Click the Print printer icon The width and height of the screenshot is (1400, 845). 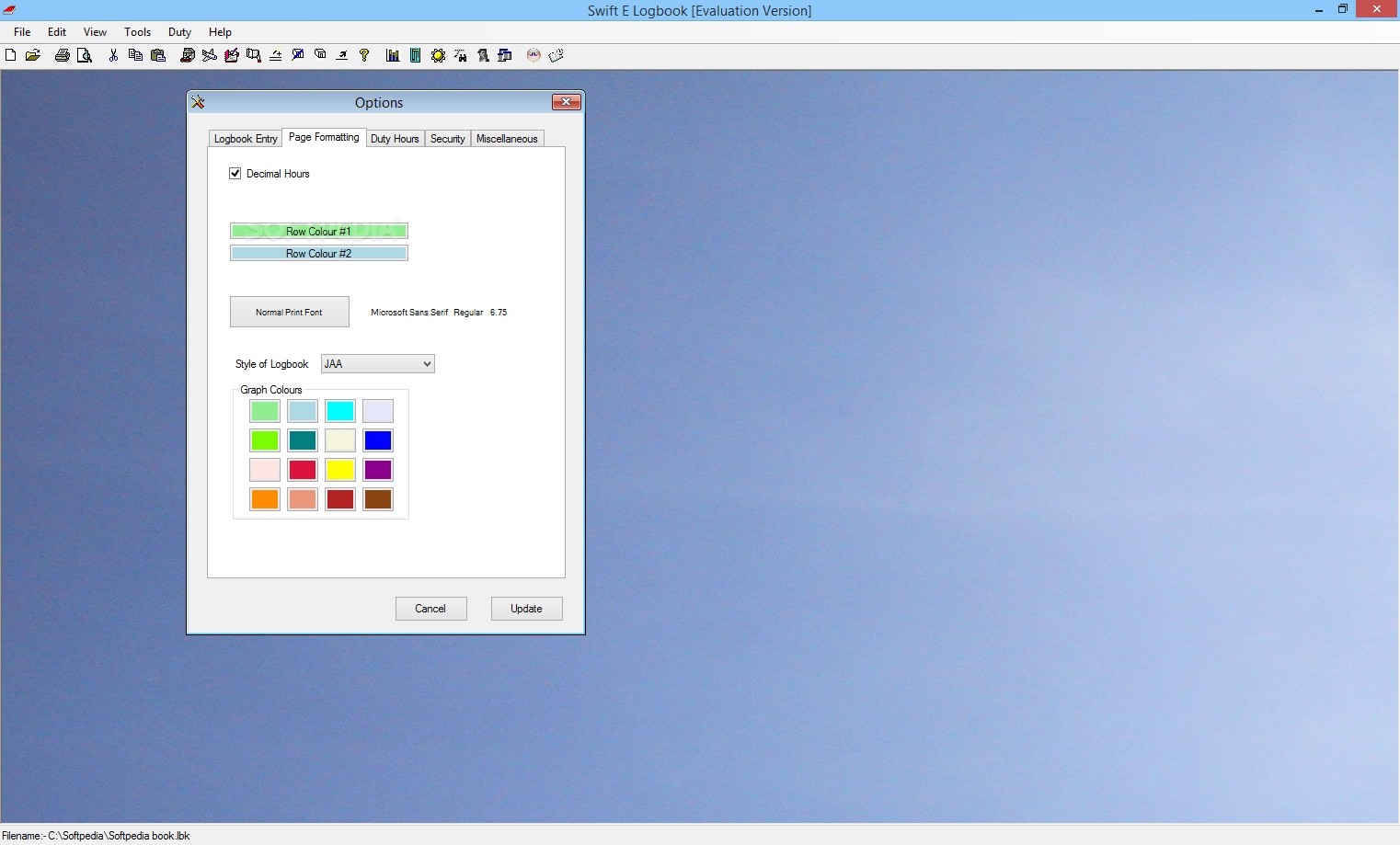pos(63,55)
